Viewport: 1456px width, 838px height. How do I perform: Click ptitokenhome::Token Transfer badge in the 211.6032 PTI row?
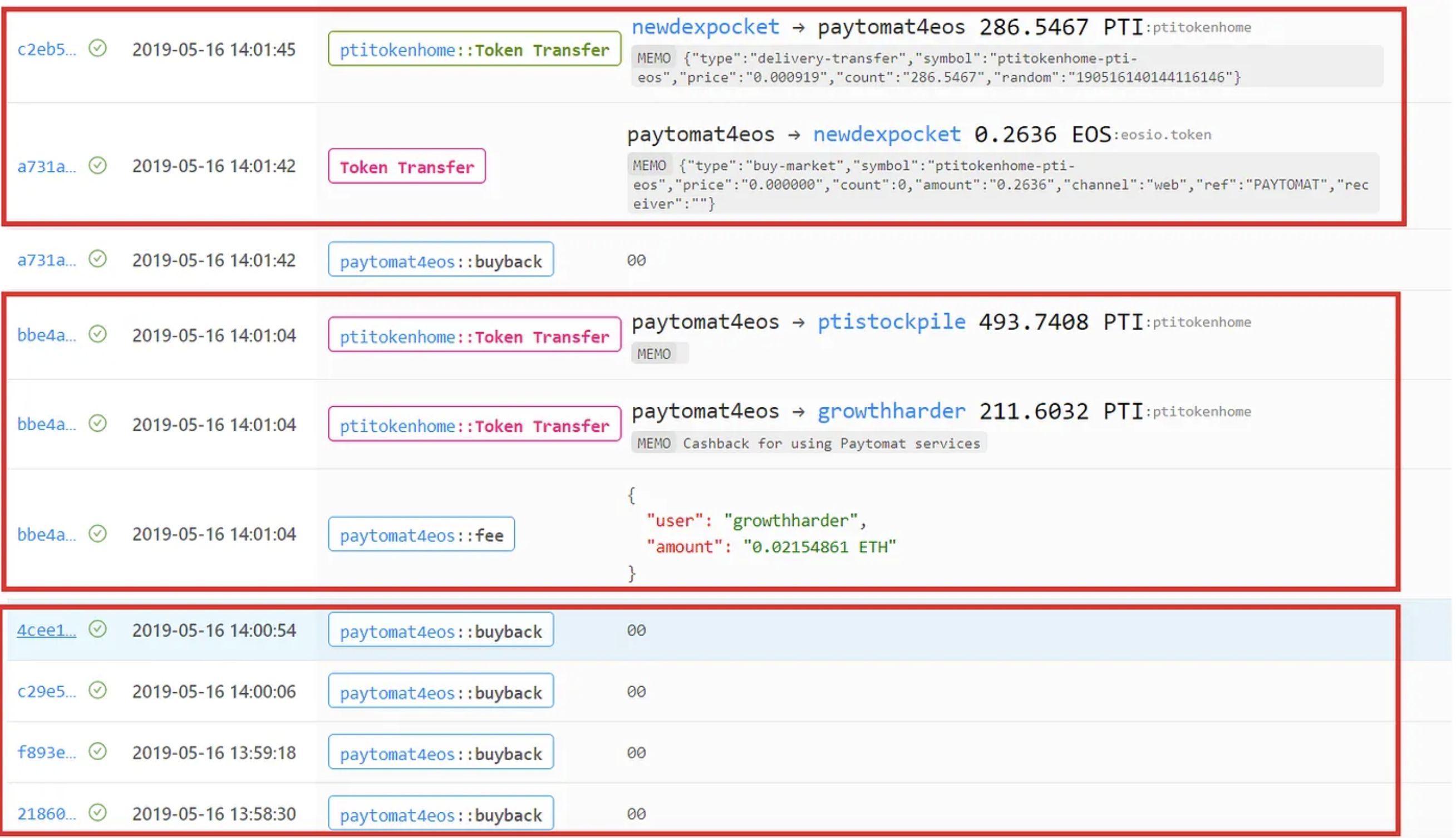[475, 424]
